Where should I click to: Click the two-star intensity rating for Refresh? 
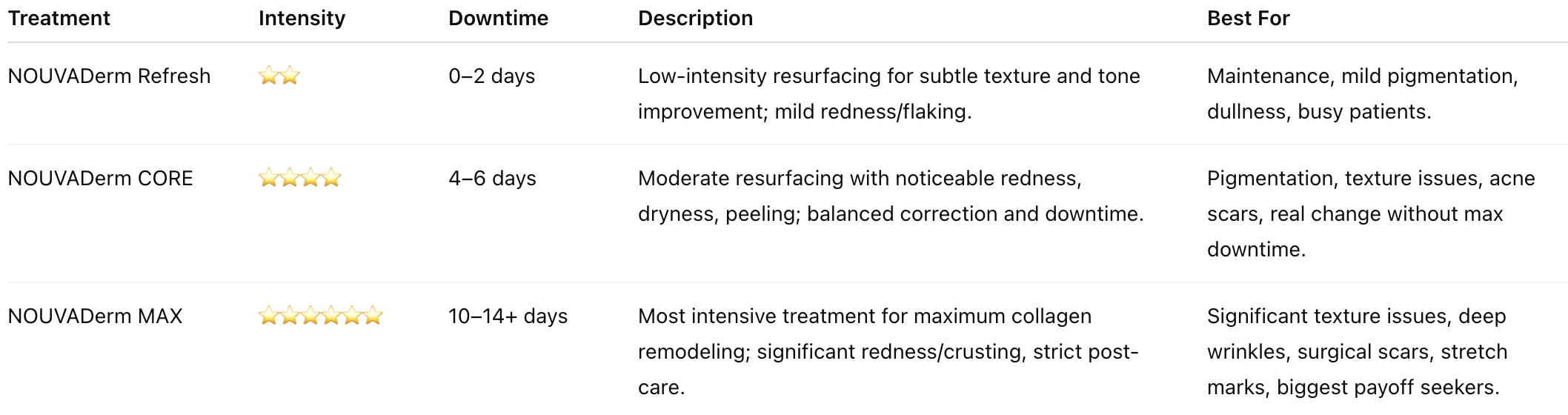279,76
